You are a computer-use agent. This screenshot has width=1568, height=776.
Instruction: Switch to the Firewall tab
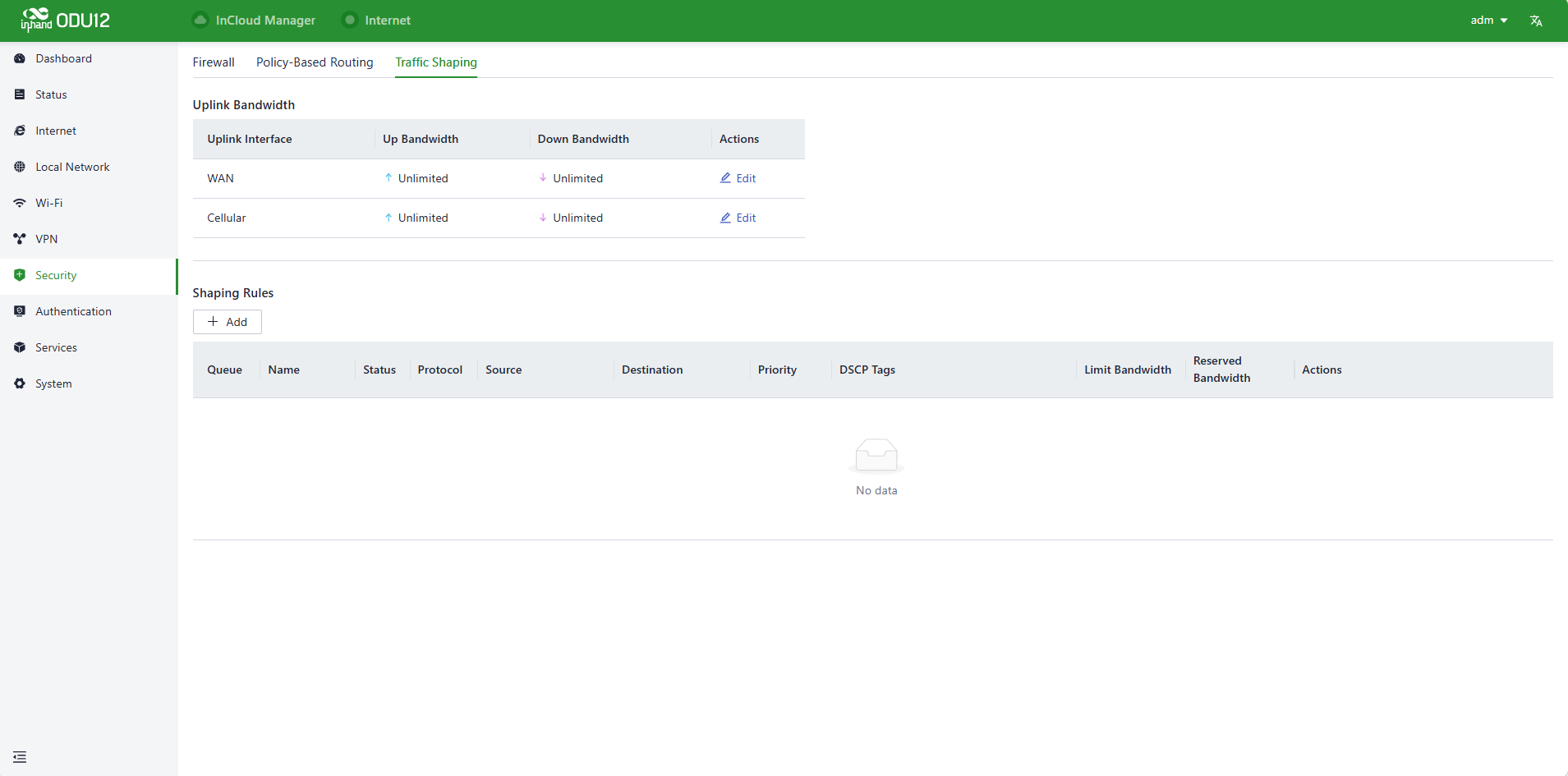[214, 62]
